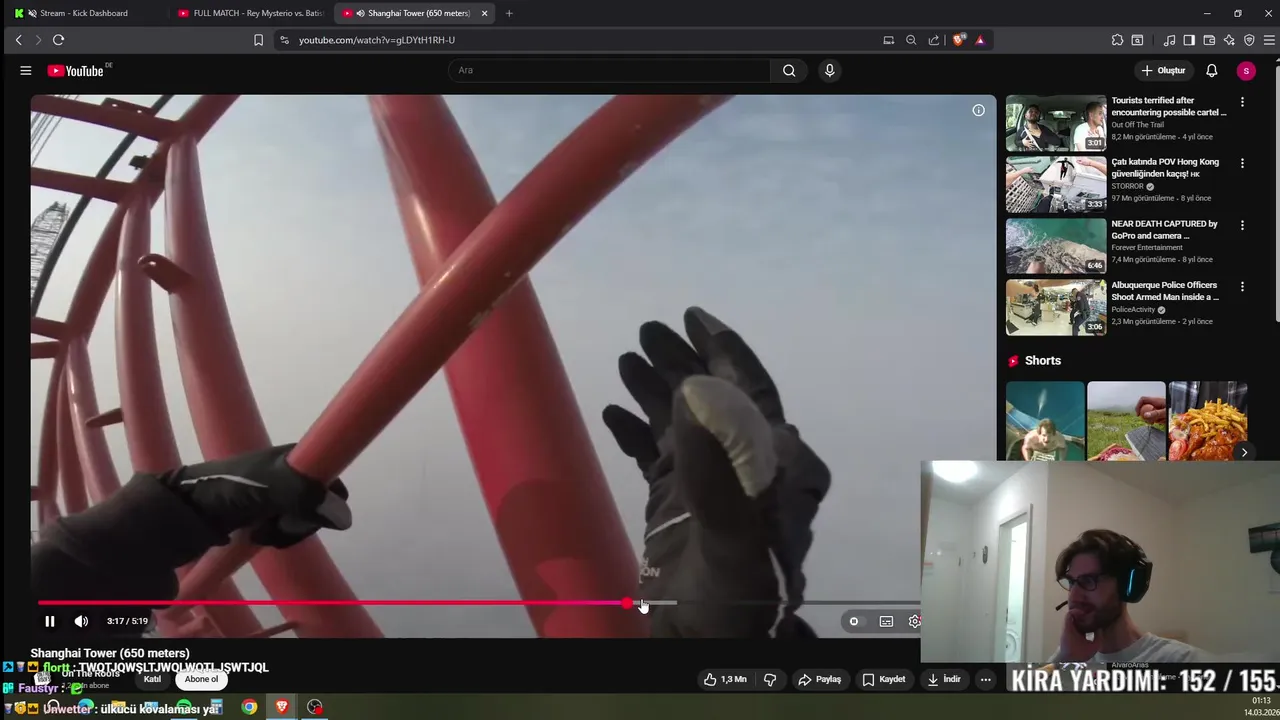Open the browser main menu

(1270, 40)
